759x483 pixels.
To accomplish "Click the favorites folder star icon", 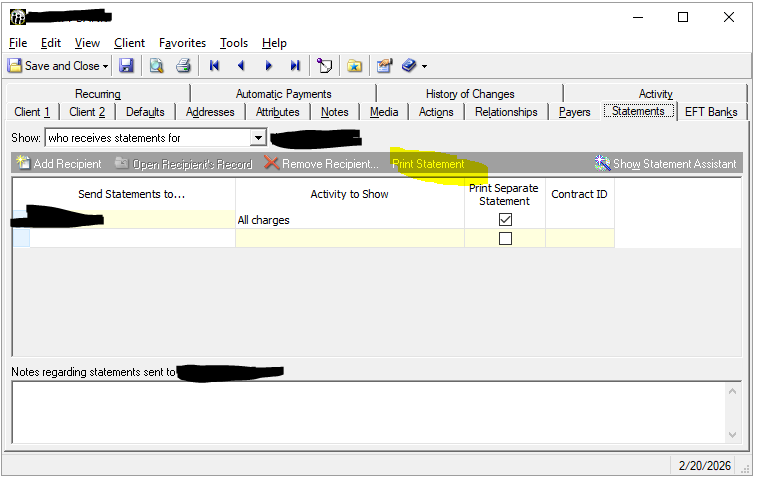I will click(x=354, y=66).
